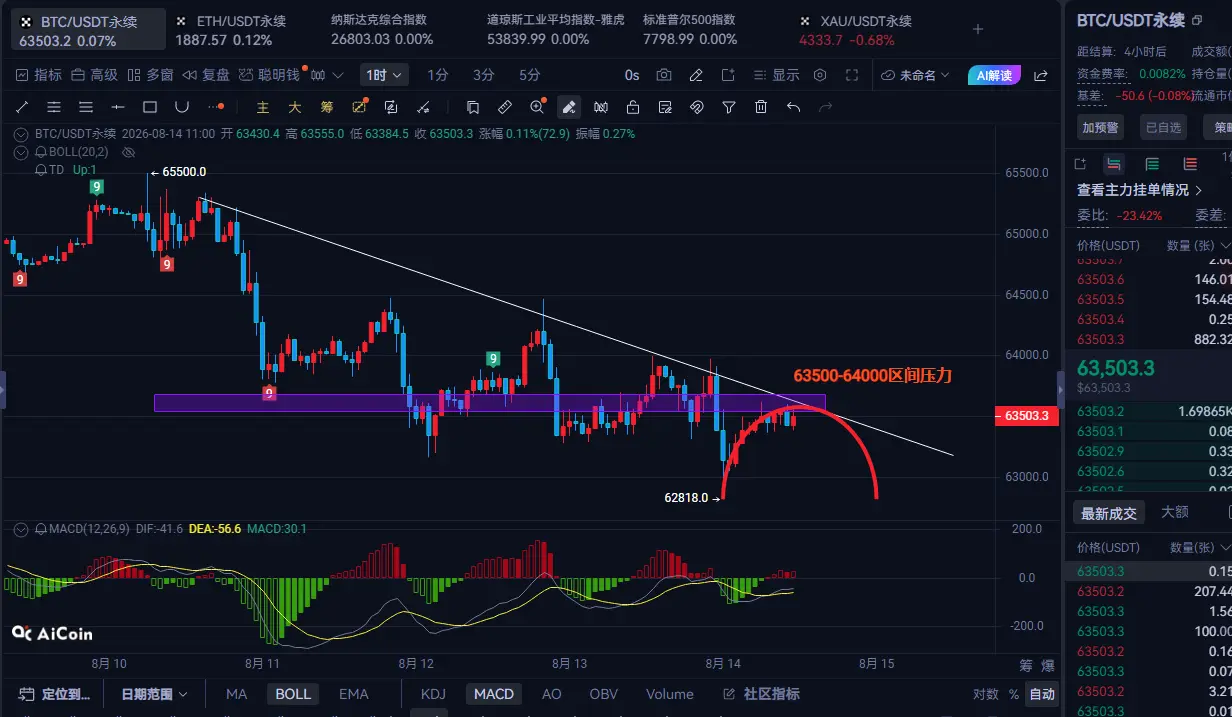Toggle the lock drawings padlock icon
Viewport: 1232px width, 717px height.
point(633,107)
